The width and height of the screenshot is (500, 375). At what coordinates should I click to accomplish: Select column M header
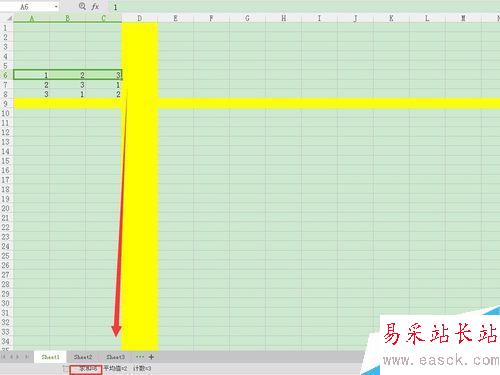tap(464, 18)
